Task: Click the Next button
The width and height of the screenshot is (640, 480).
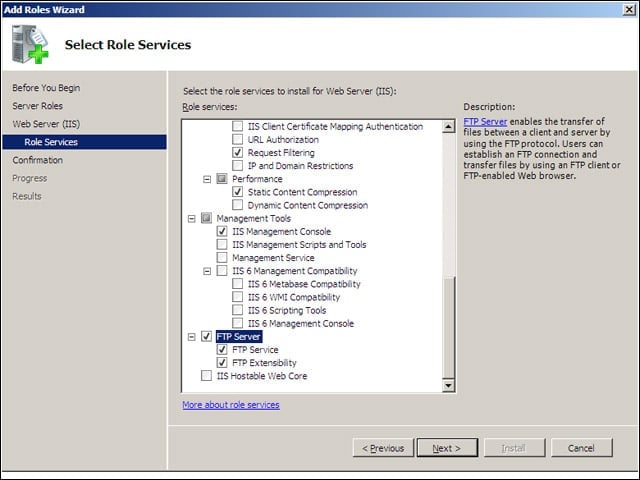Action: click(447, 448)
